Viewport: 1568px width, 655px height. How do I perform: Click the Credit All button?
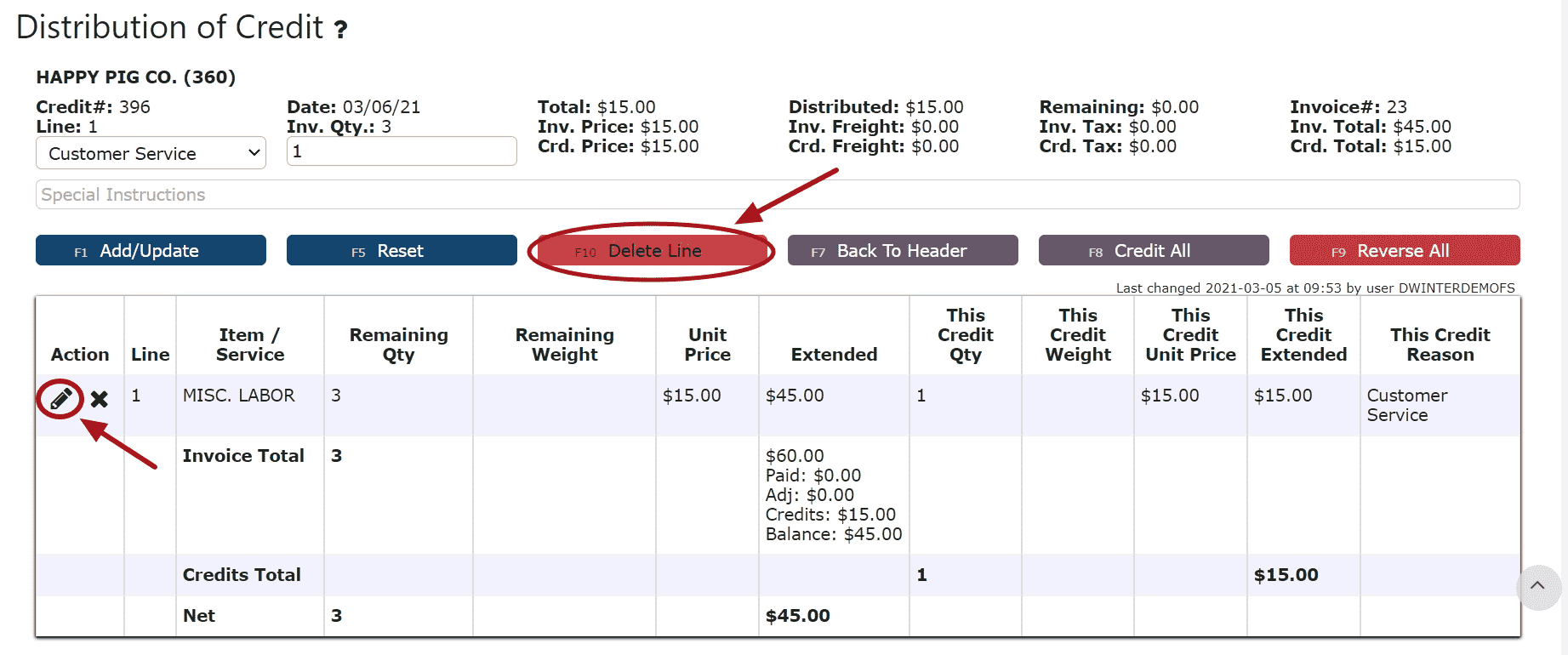point(1153,251)
